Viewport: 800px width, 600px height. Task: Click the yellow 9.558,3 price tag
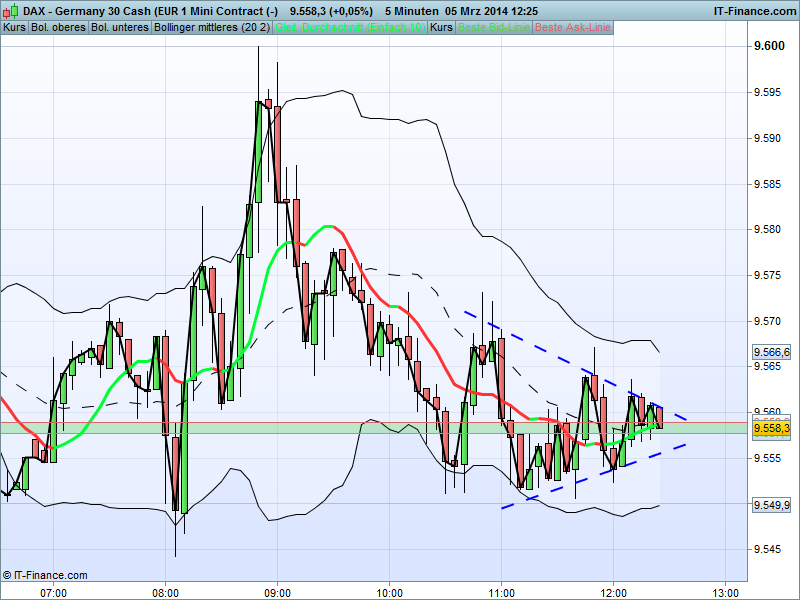tap(770, 427)
